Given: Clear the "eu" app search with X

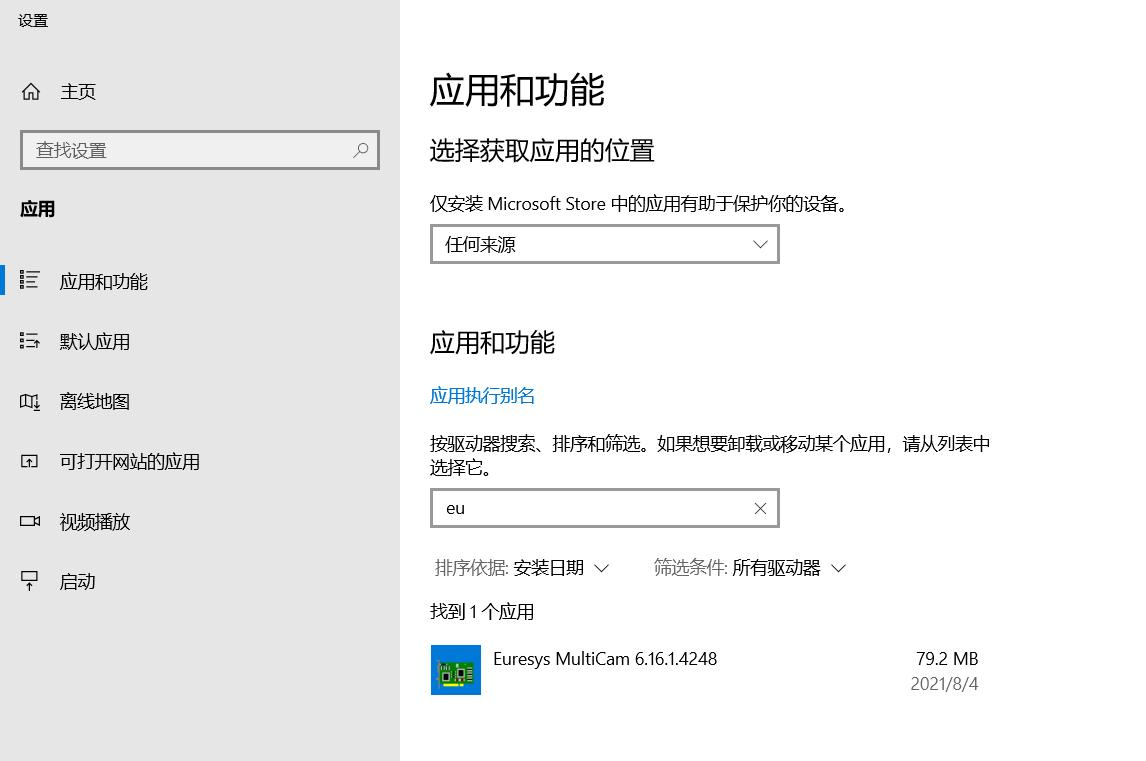Looking at the screenshot, I should (760, 508).
